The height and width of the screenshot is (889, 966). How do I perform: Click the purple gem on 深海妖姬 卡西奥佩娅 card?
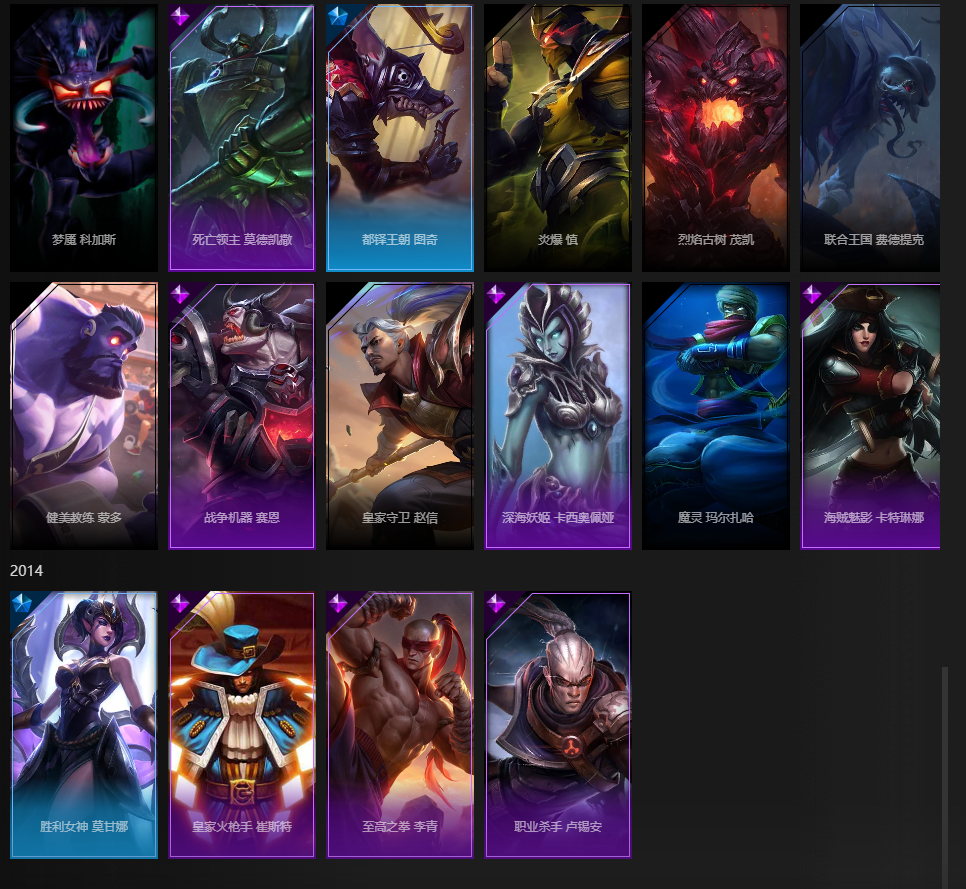pyautogui.click(x=496, y=294)
